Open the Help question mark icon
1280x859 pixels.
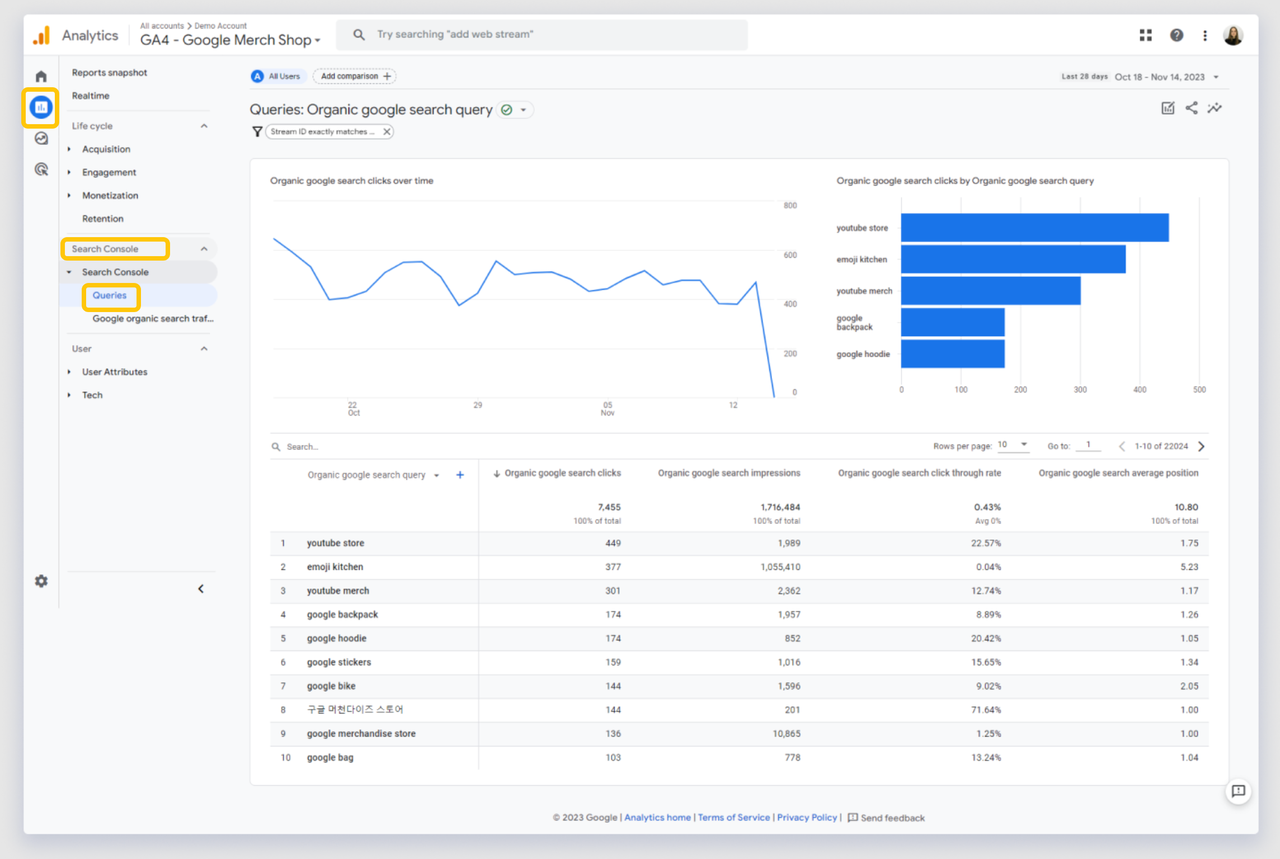pyautogui.click(x=1176, y=35)
